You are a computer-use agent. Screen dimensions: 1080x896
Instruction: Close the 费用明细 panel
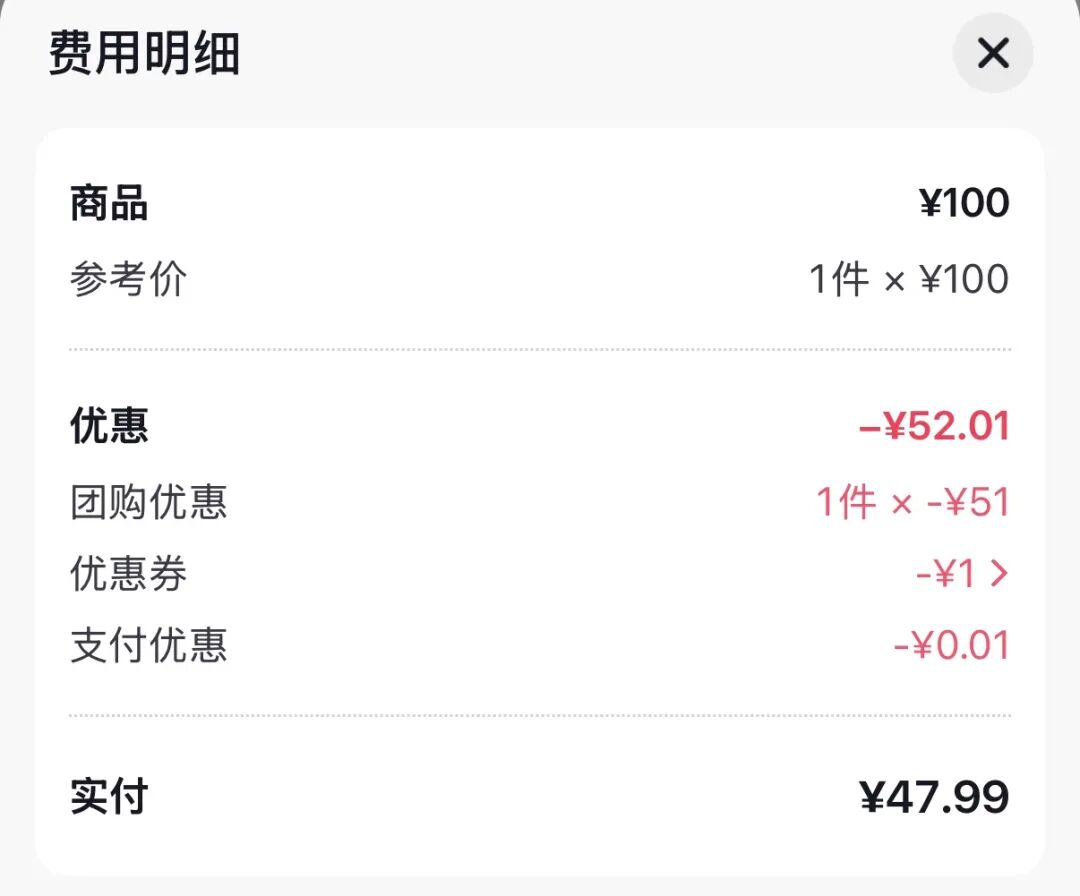[x=992, y=53]
